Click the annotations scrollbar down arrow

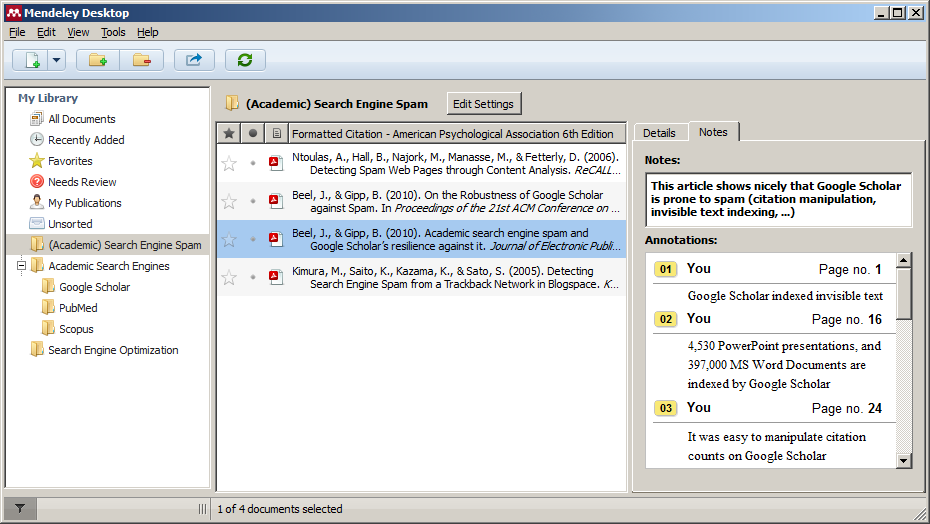click(x=903, y=461)
